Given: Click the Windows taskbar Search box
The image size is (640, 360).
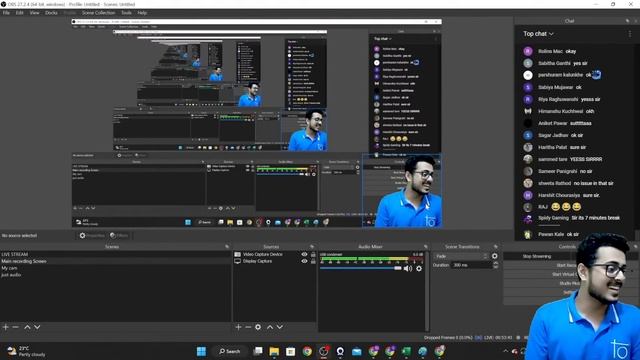Looking at the screenshot, I should click(x=229, y=351).
